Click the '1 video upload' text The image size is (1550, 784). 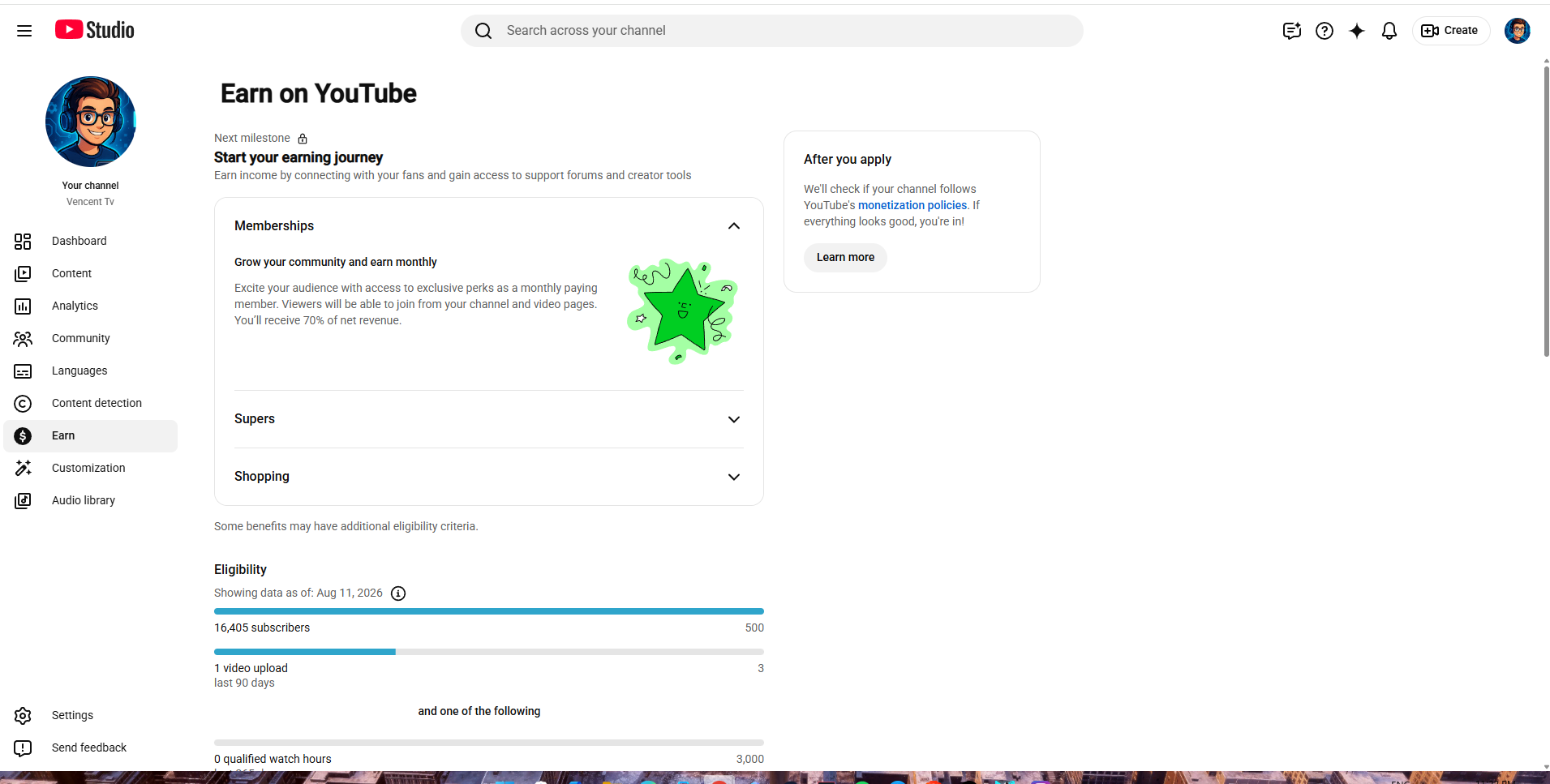click(251, 668)
